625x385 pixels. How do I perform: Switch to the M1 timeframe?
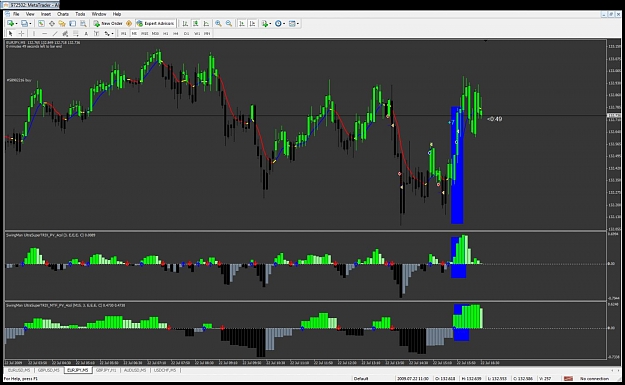[x=124, y=33]
